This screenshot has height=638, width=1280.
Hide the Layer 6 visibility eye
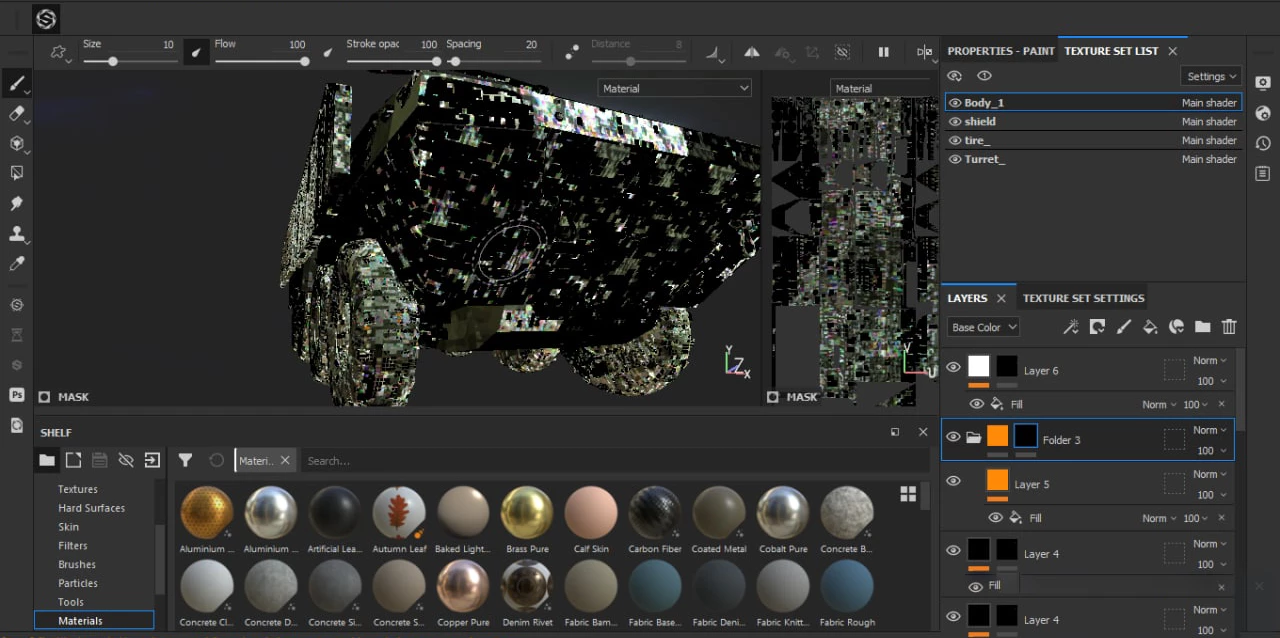(x=953, y=368)
